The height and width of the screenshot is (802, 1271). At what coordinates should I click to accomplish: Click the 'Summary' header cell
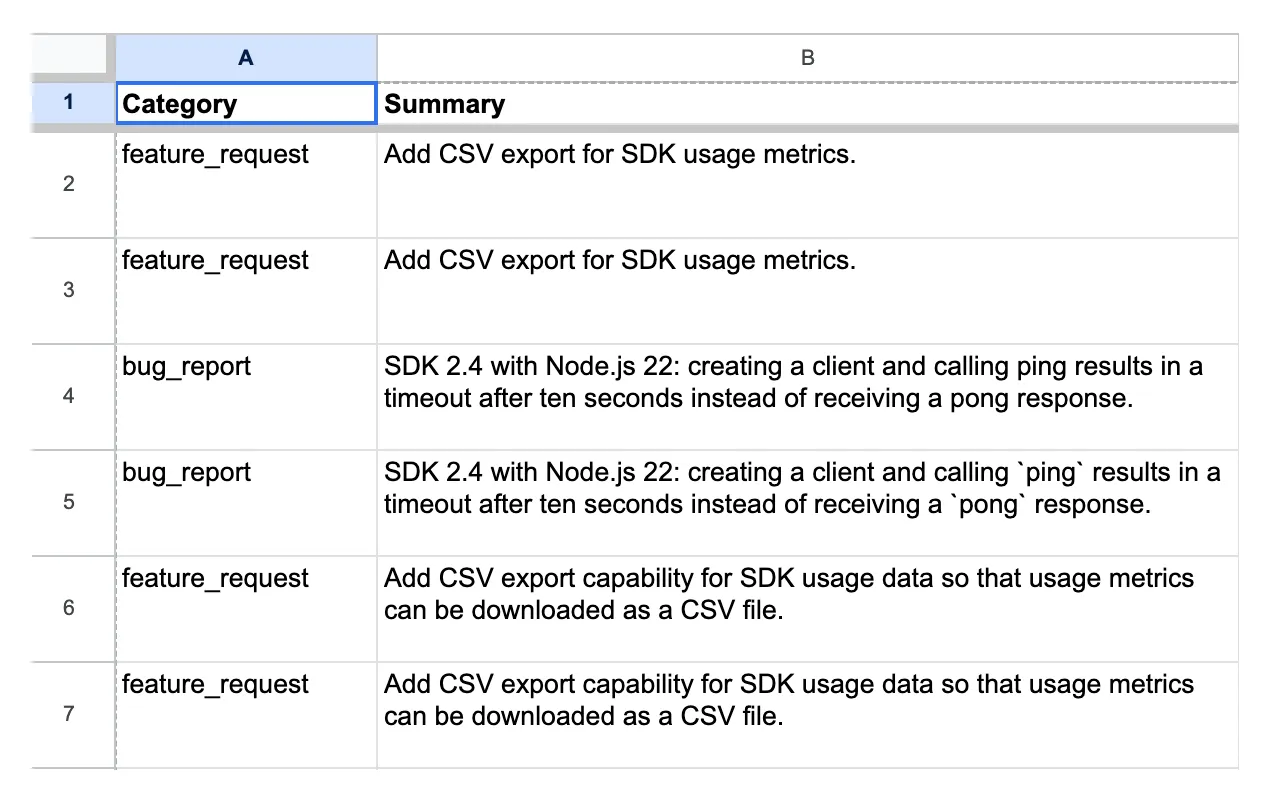[x=808, y=103]
